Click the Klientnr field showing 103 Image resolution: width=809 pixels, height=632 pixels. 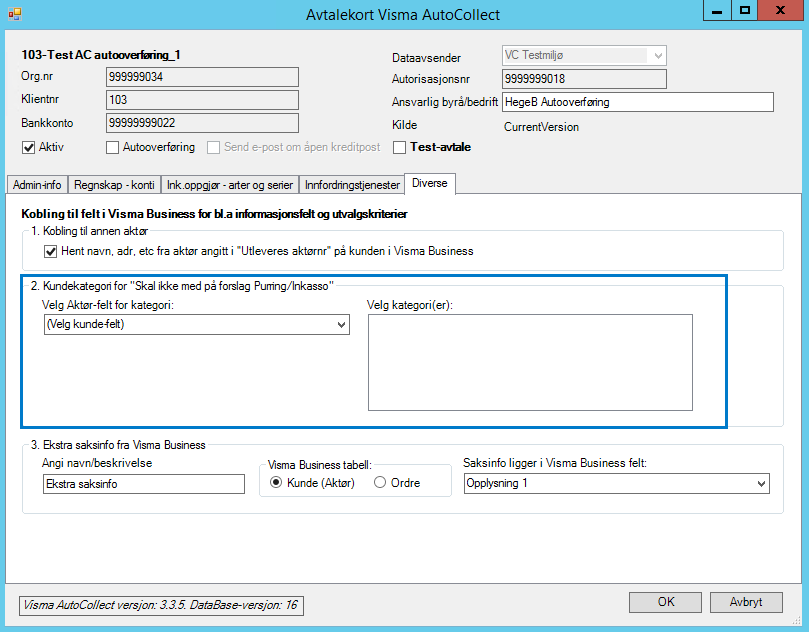point(202,100)
